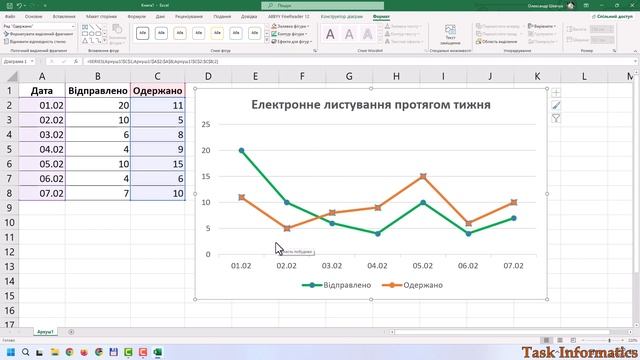The image size is (640, 360).
Task: Click the Одержано legend entry
Action: pos(412,285)
